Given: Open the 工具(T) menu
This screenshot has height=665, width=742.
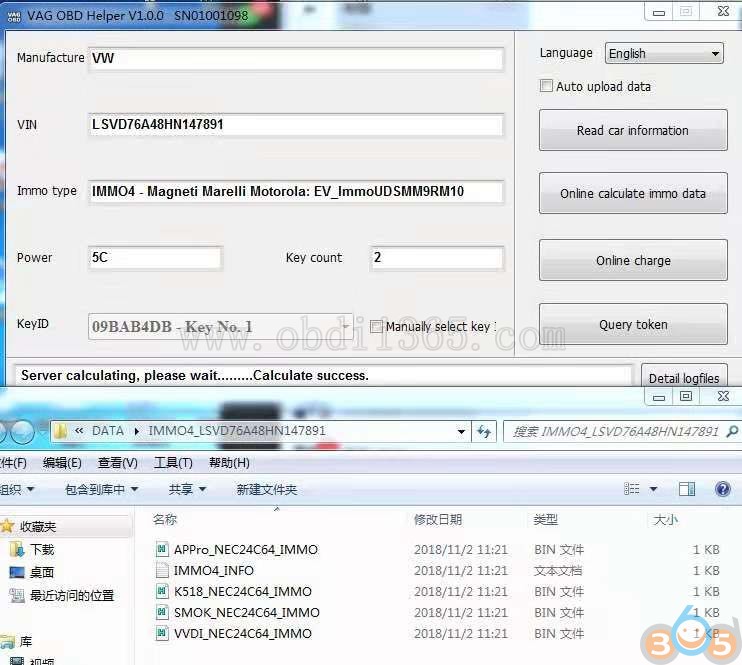Looking at the screenshot, I should [x=173, y=462].
